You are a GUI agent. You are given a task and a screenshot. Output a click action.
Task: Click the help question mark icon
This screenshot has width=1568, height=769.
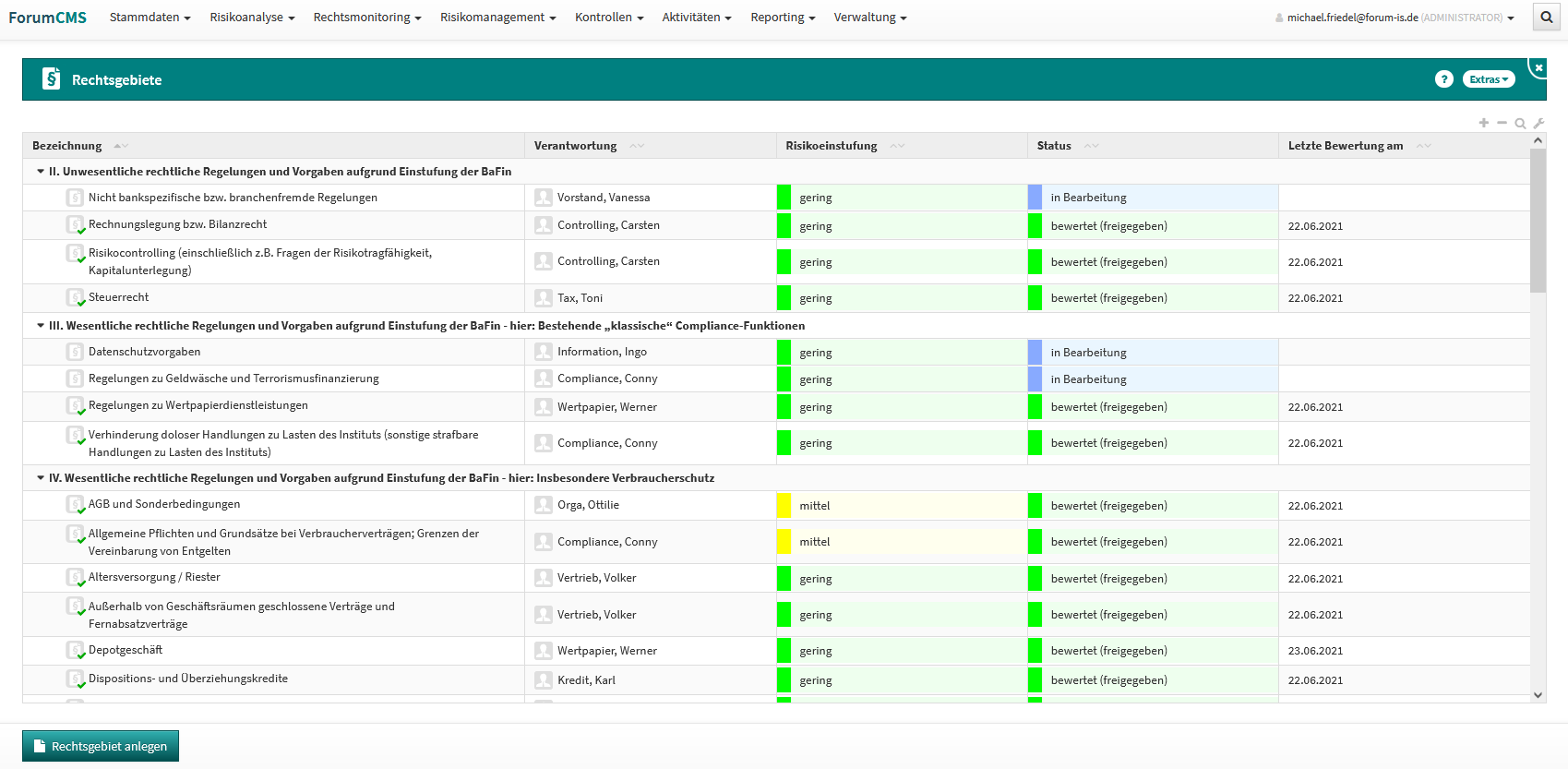click(x=1443, y=79)
